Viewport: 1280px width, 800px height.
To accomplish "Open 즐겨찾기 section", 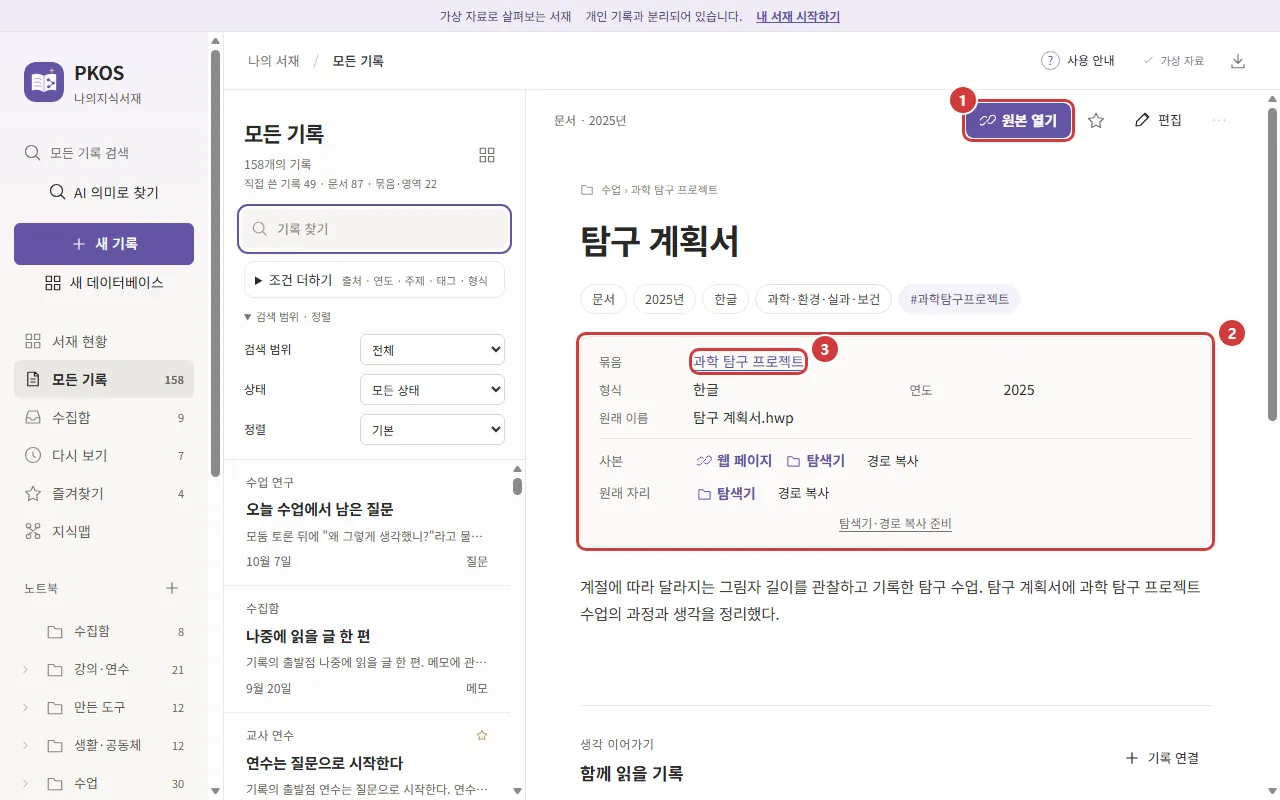I will tap(104, 494).
